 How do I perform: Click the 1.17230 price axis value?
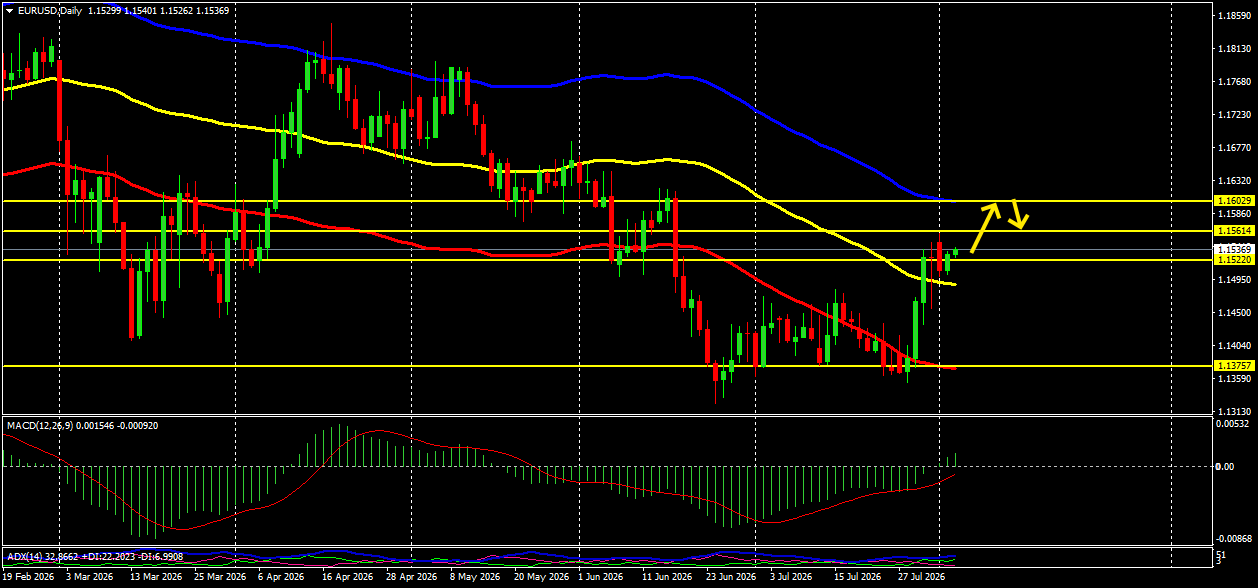[1235, 115]
